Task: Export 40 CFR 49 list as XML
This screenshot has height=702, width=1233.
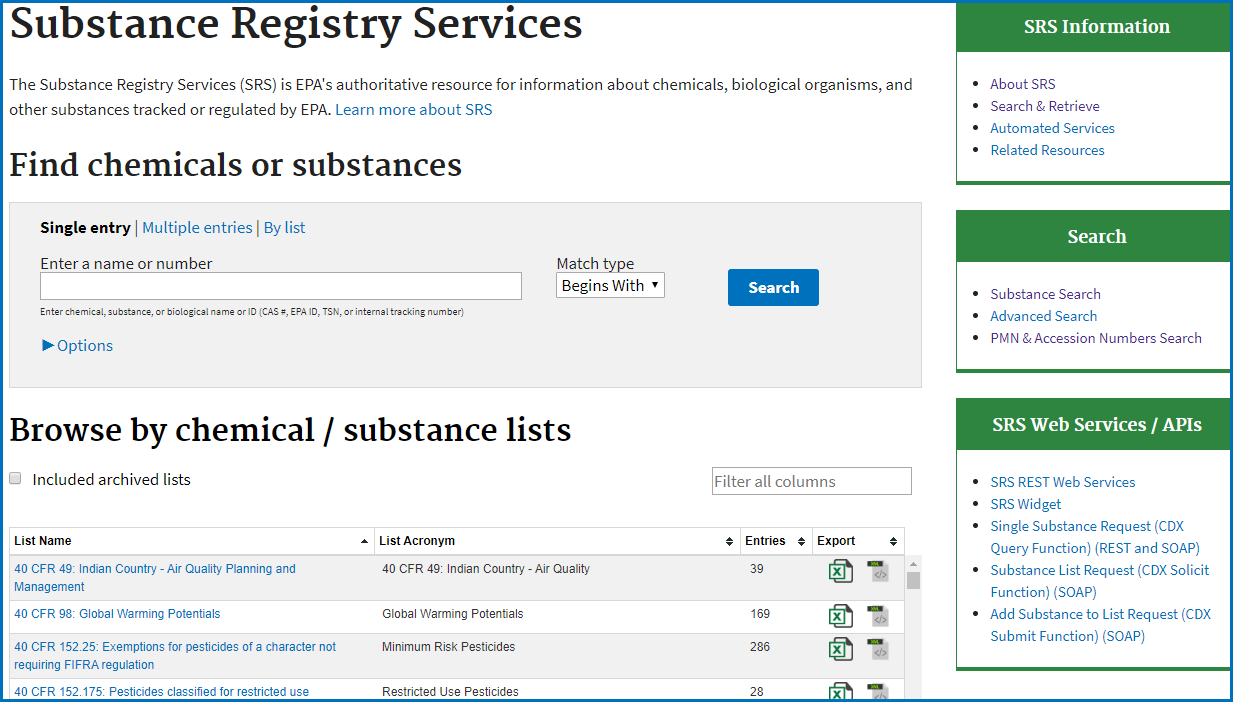Action: [x=878, y=571]
